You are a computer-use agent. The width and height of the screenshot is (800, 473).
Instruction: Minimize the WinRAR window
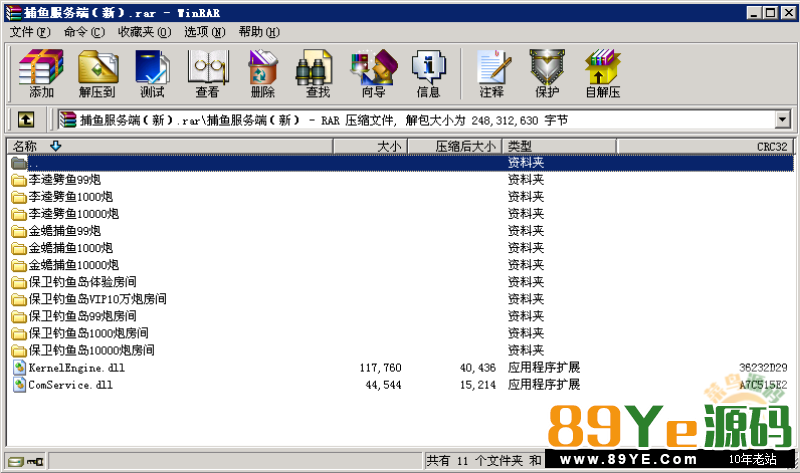click(x=755, y=13)
